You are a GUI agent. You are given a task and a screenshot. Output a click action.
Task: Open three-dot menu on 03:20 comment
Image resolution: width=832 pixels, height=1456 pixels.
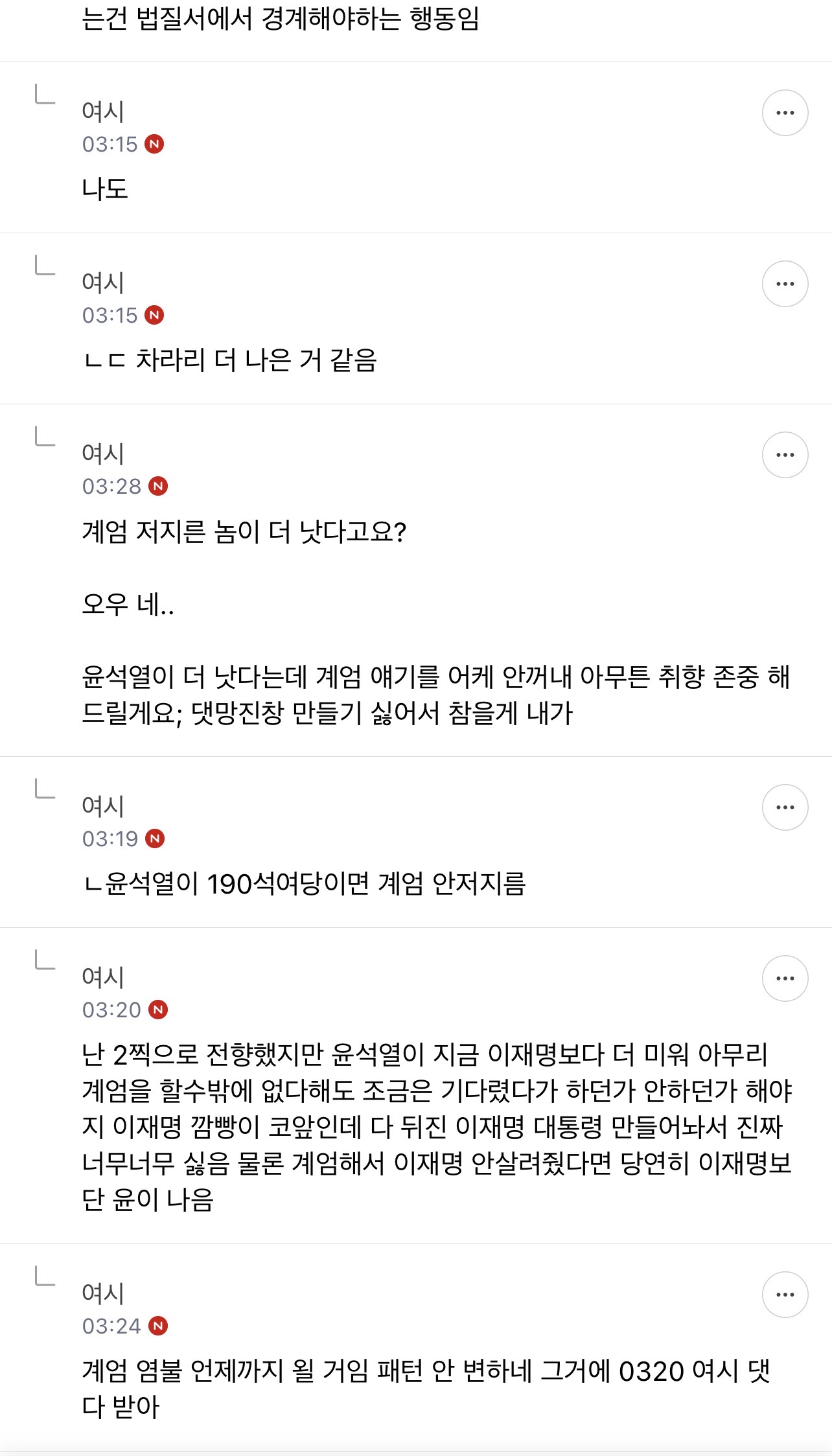click(x=785, y=978)
